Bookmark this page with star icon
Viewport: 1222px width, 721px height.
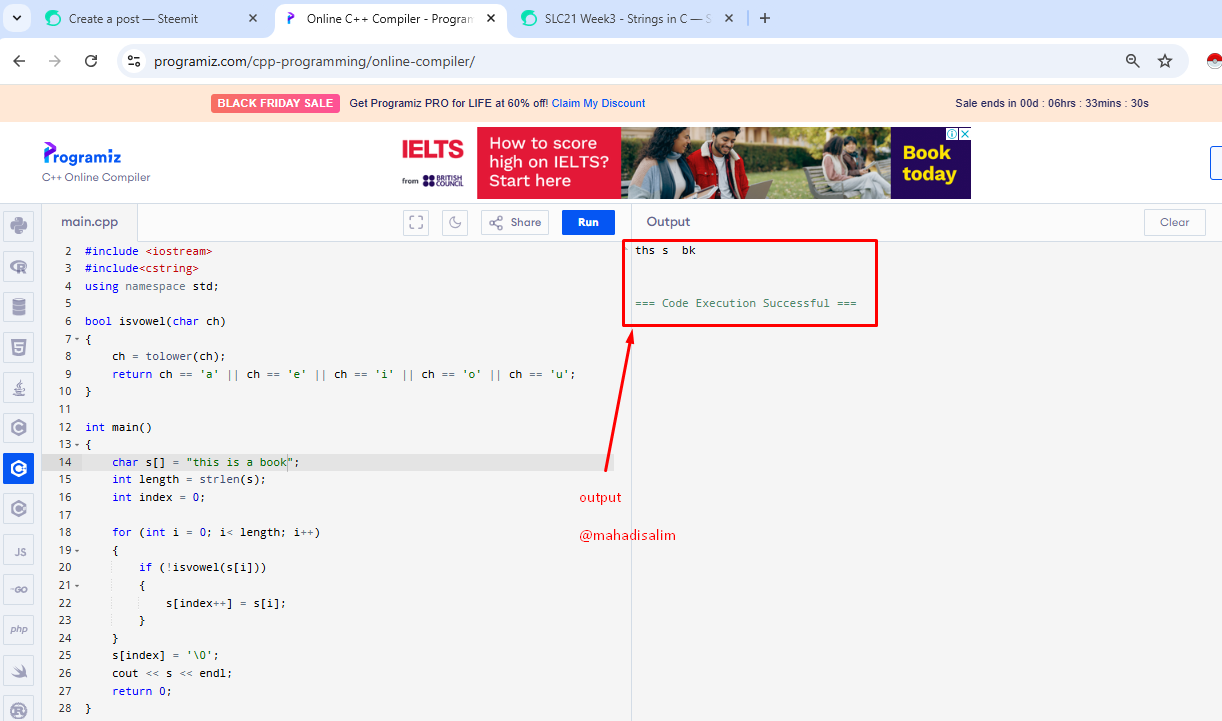[x=1165, y=61]
